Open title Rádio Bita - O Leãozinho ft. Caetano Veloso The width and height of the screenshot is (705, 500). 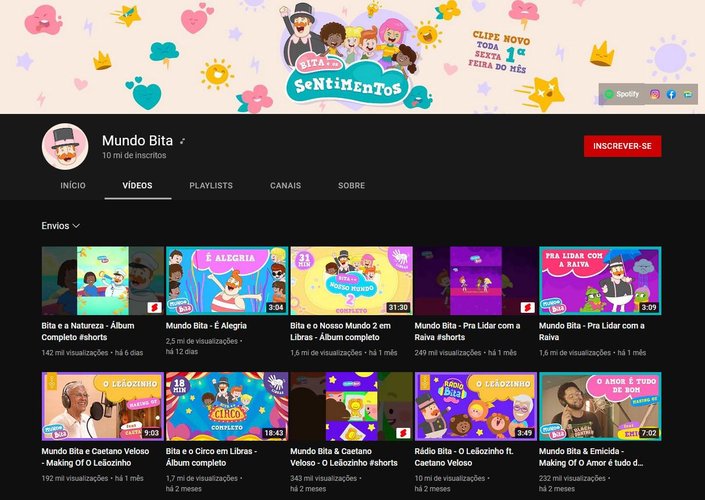tap(464, 457)
